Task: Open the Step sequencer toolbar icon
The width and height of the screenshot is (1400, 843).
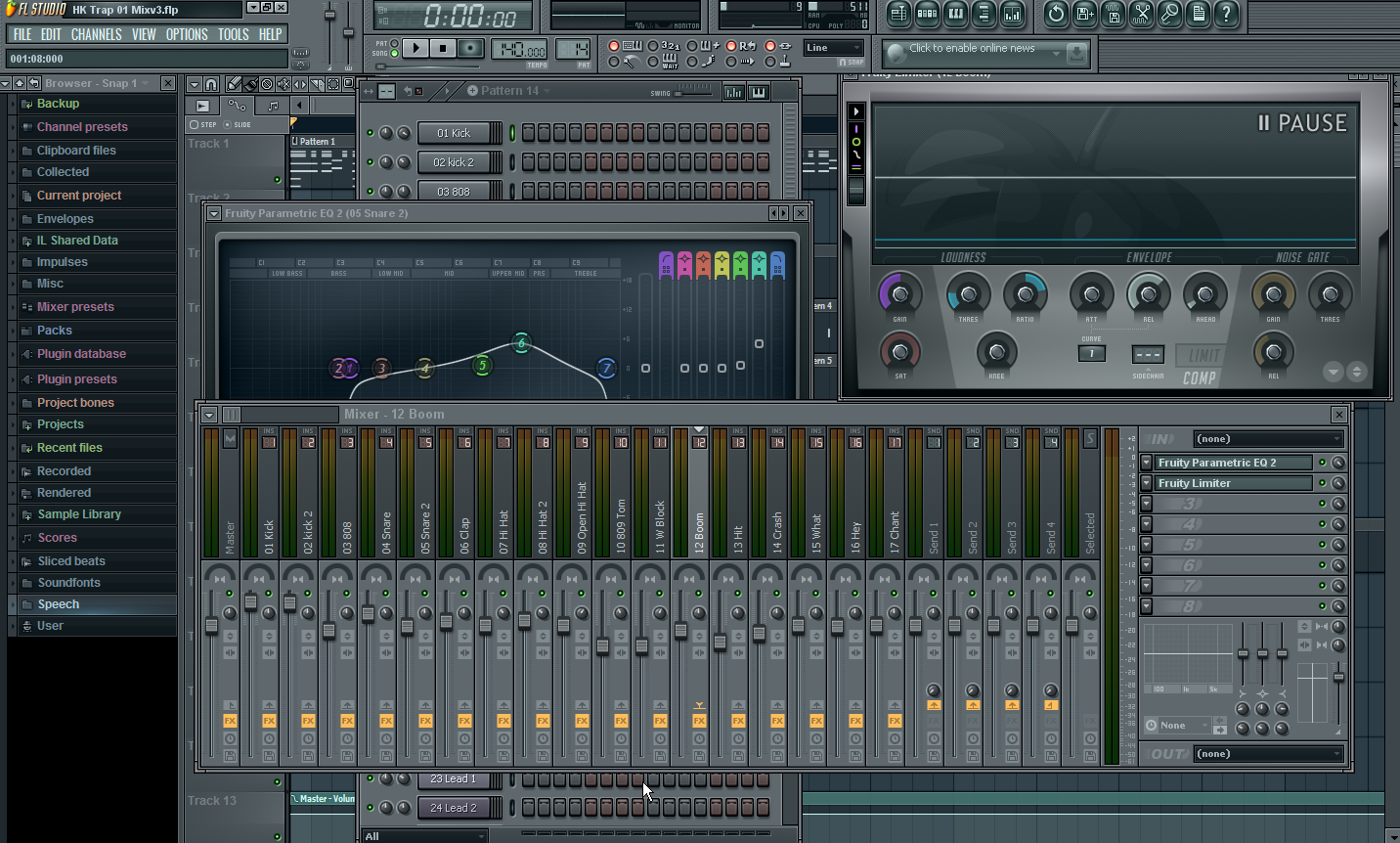Action: [x=928, y=14]
